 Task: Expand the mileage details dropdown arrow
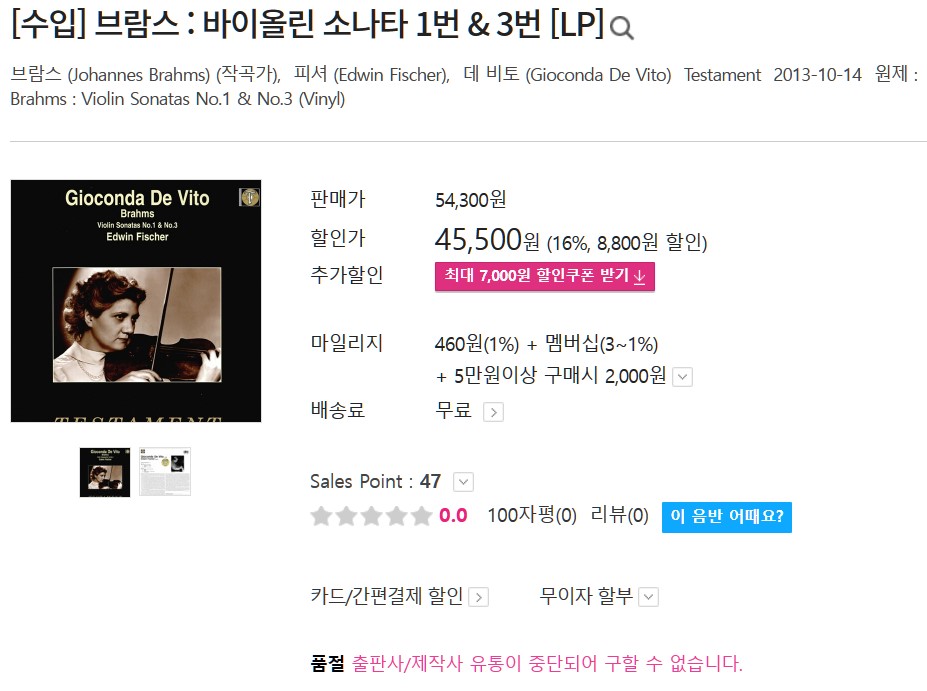point(683,377)
